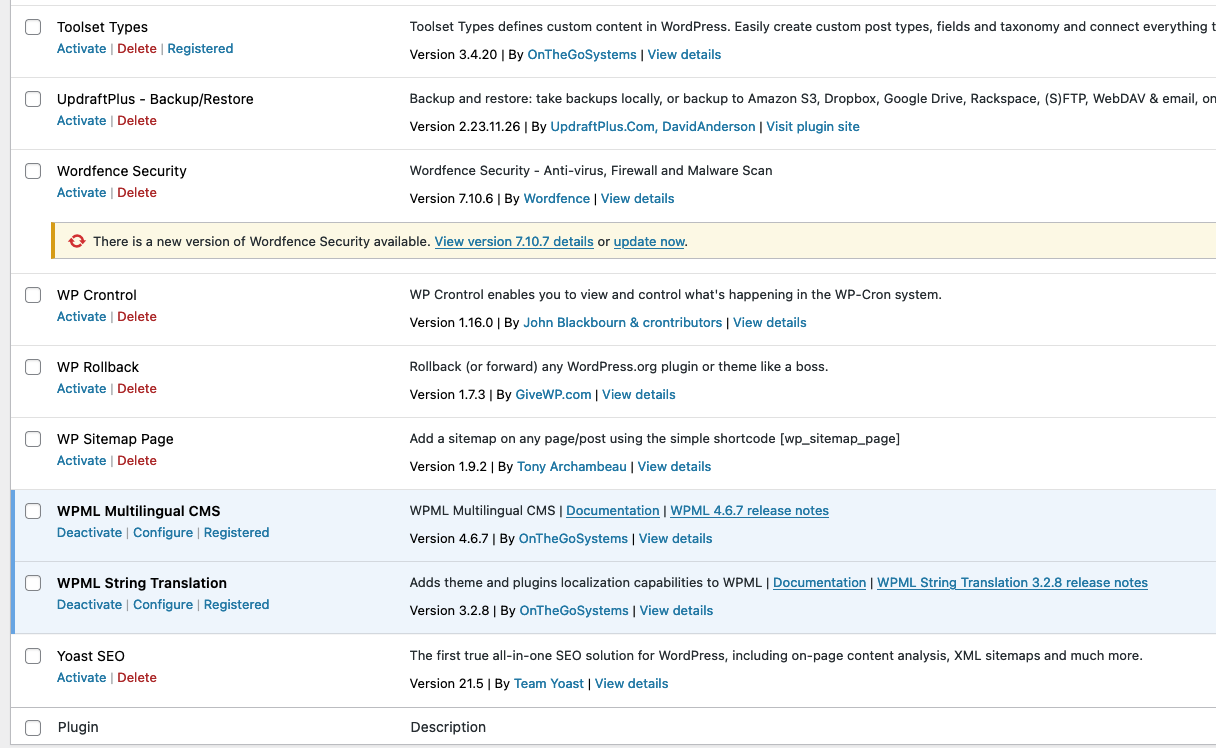
Task: Deactivate WPML String Translation
Action: pos(89,604)
